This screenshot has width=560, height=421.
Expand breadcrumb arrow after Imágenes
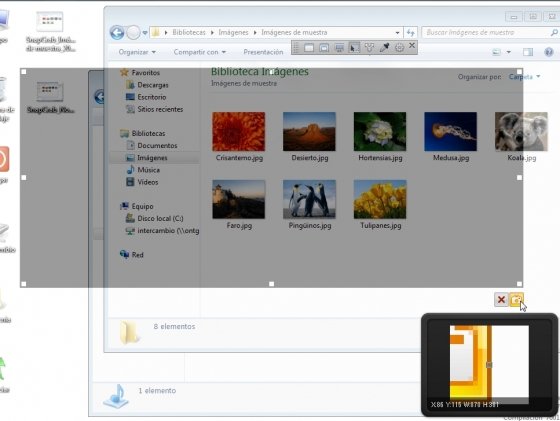[255, 32]
